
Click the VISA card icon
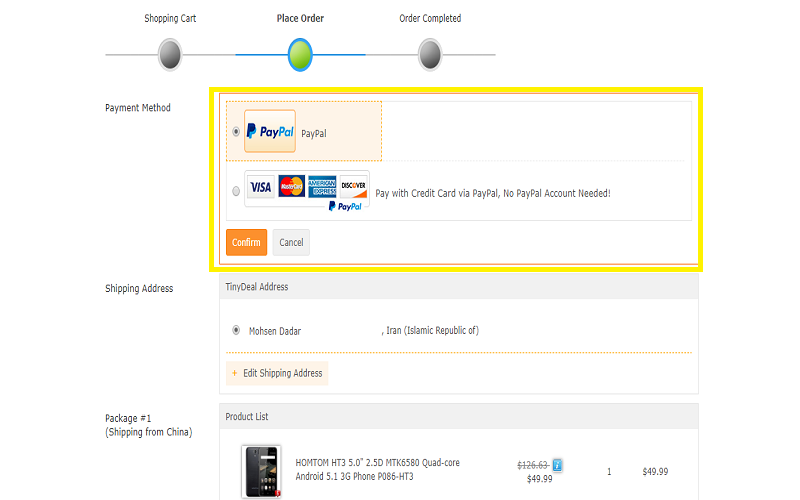261,187
